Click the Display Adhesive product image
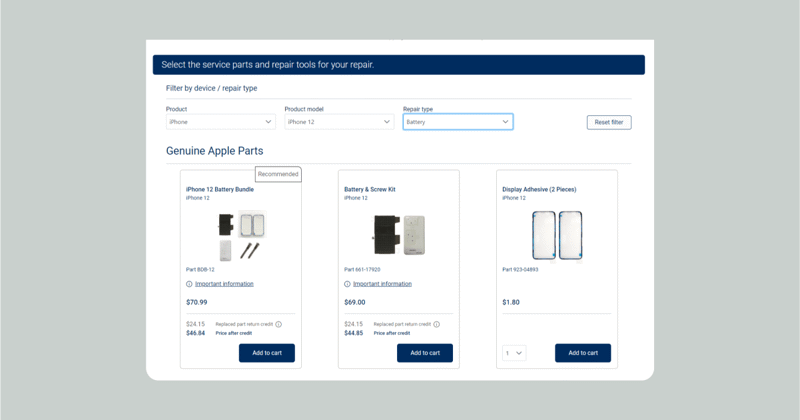The image size is (800, 420). tap(557, 236)
